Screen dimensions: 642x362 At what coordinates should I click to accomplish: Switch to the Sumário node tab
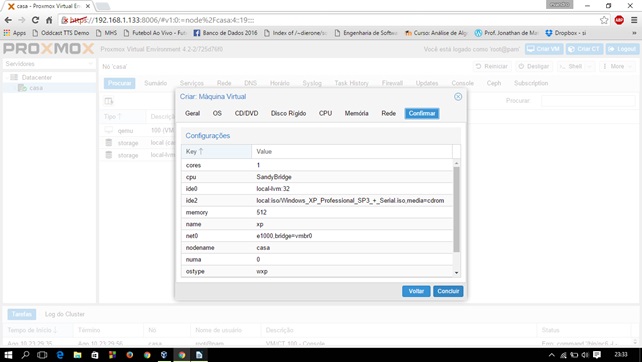click(156, 83)
